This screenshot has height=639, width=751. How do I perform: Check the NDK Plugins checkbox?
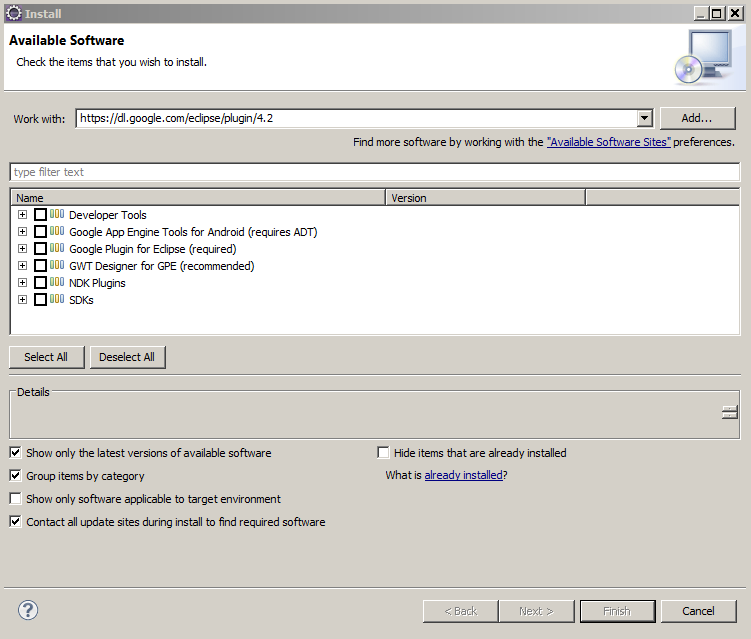[x=41, y=283]
